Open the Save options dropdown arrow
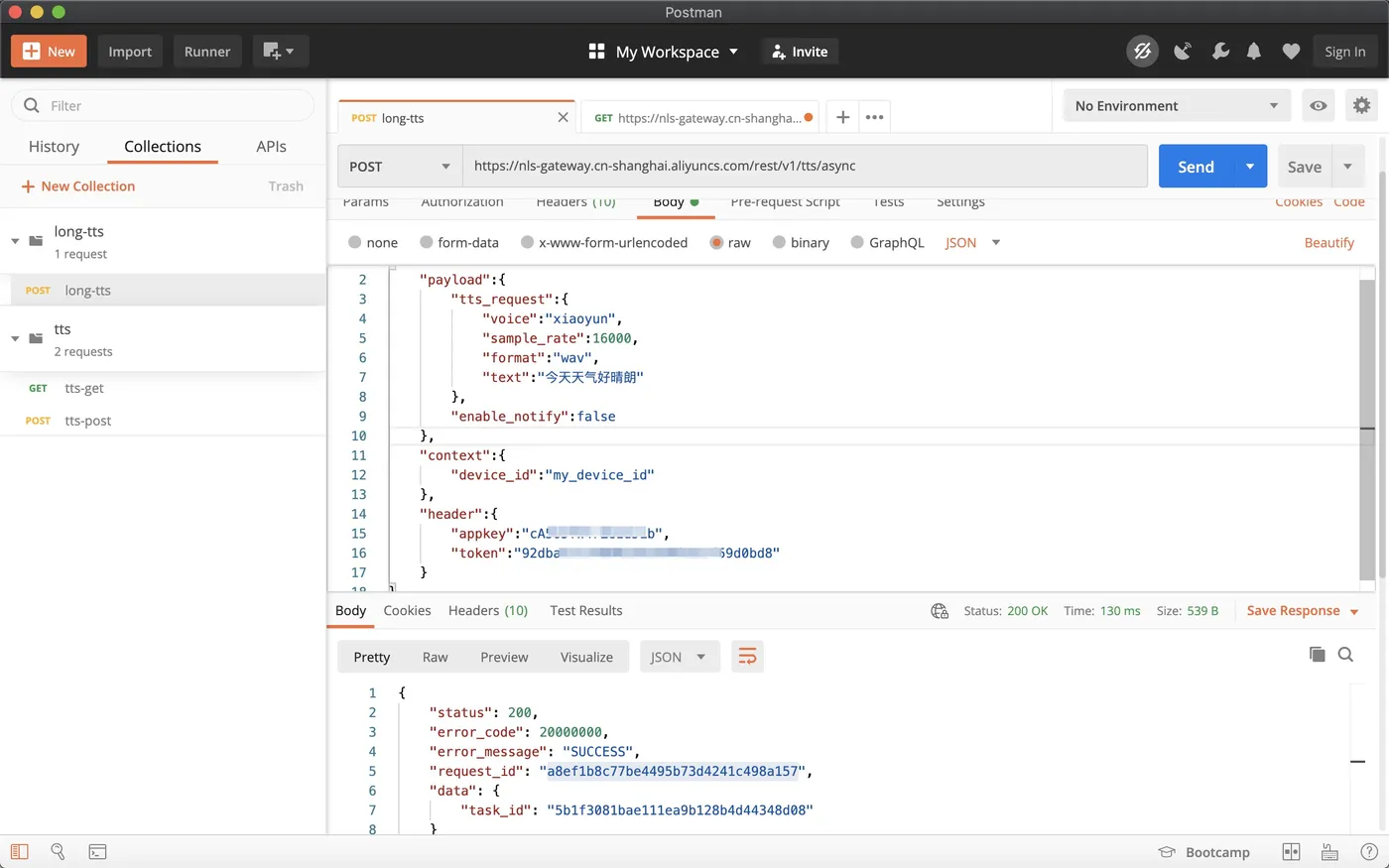The width and height of the screenshot is (1389, 868). [1347, 167]
